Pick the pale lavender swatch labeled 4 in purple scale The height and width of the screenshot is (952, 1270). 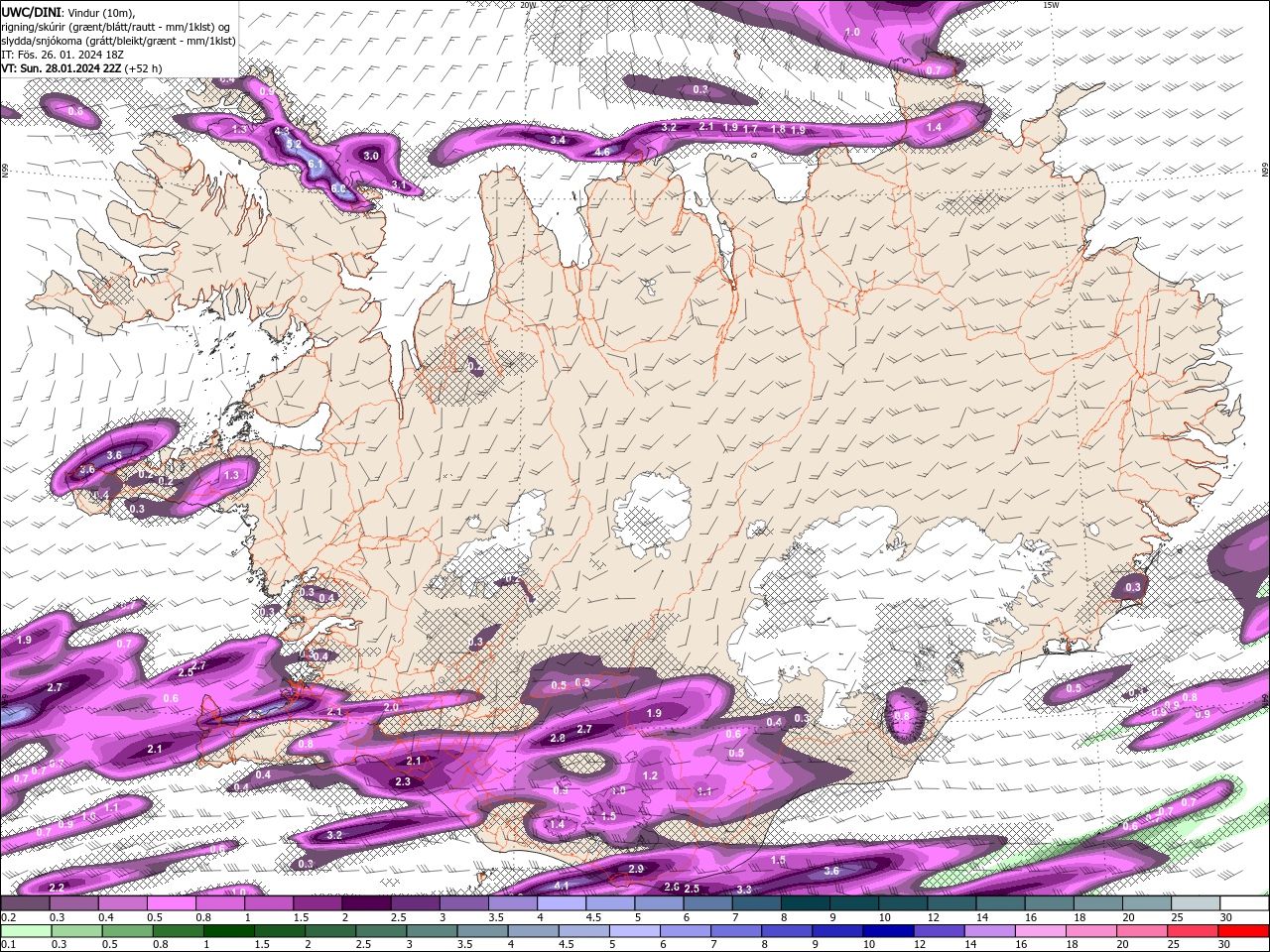pyautogui.click(x=562, y=903)
